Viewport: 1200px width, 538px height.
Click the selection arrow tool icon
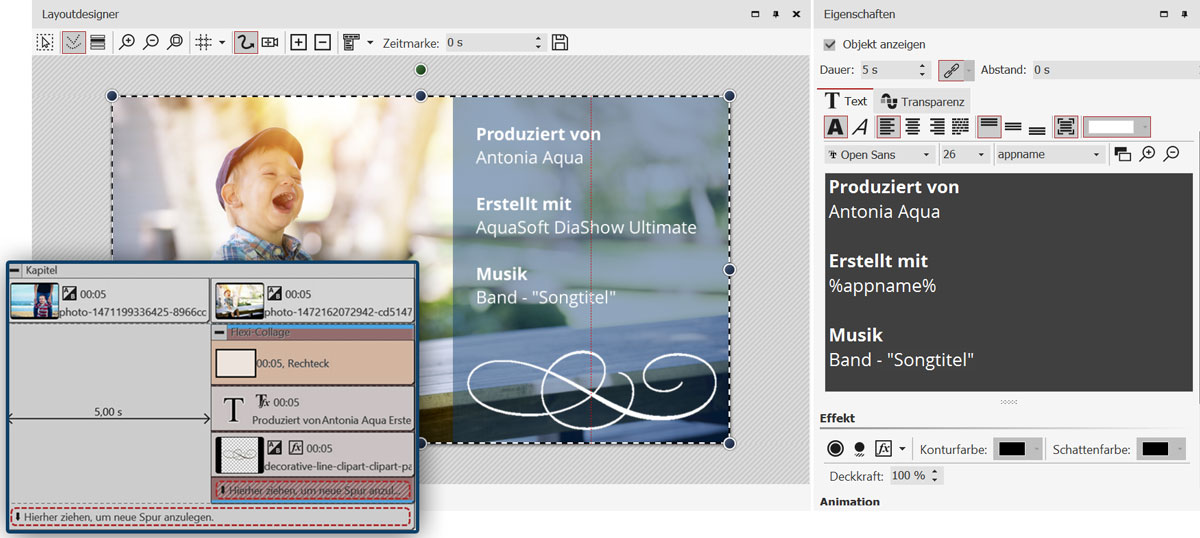(45, 42)
